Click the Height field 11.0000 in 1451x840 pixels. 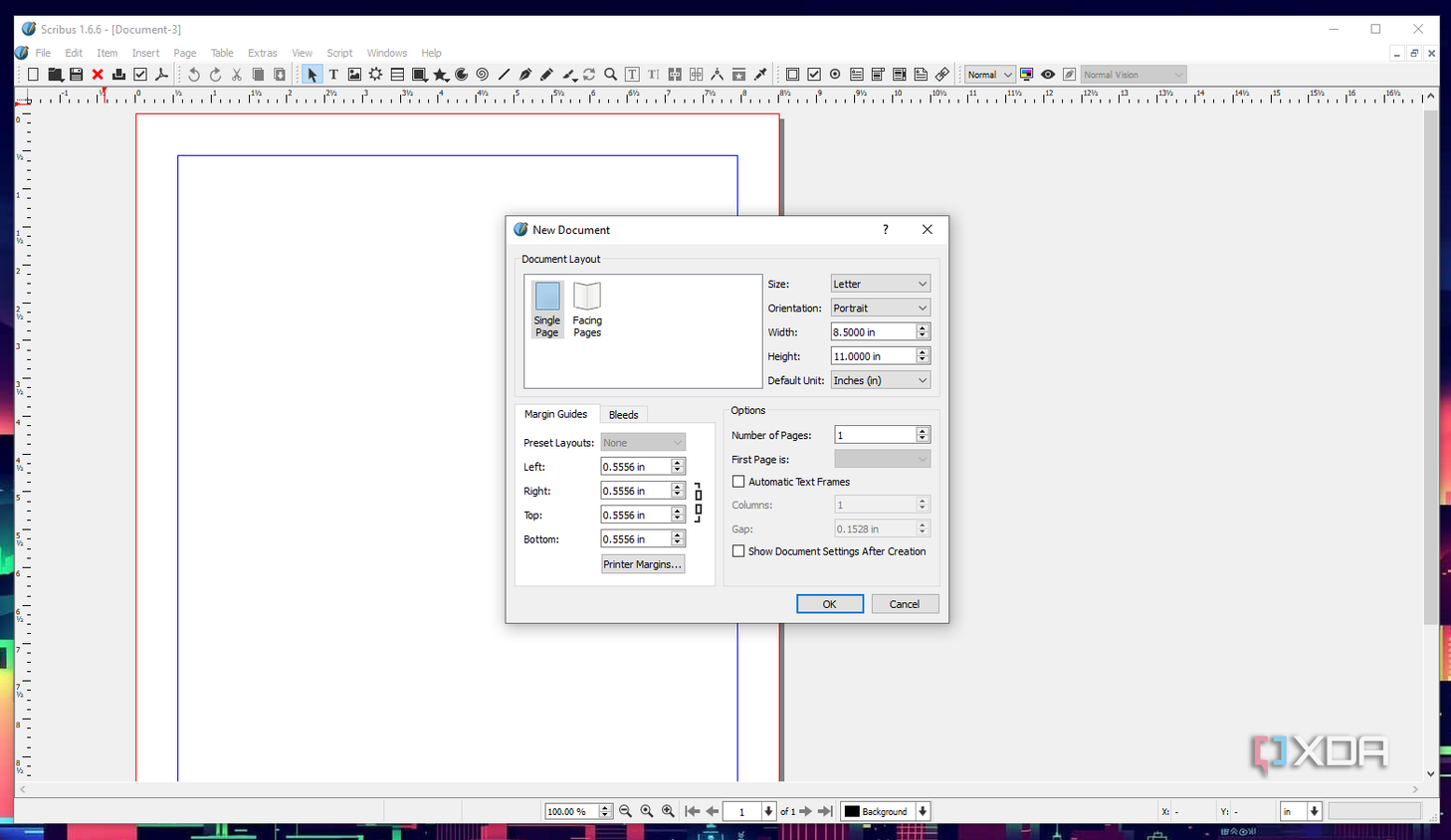pyautogui.click(x=873, y=356)
